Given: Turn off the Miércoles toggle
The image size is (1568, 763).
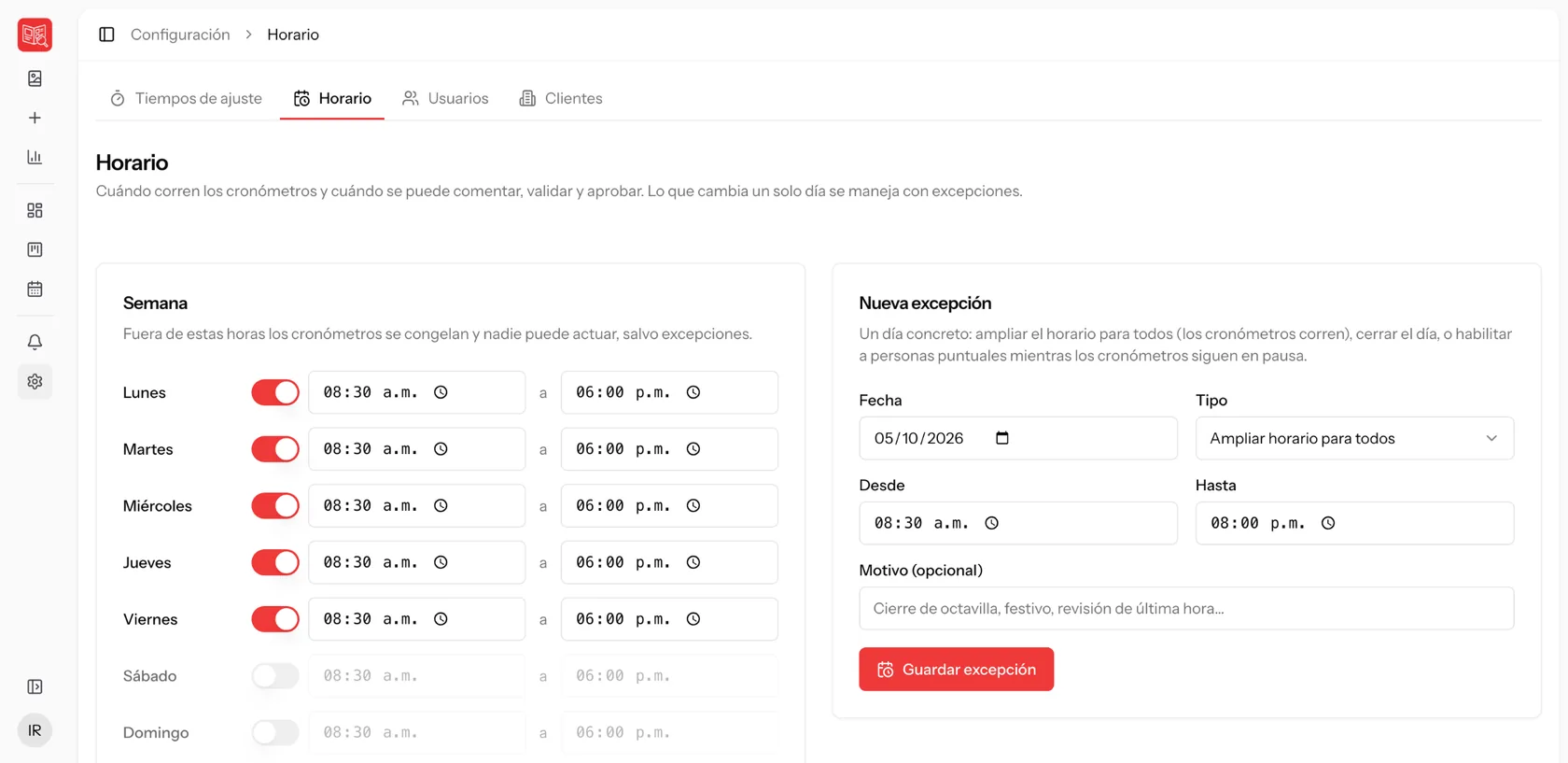Looking at the screenshot, I should [x=275, y=506].
